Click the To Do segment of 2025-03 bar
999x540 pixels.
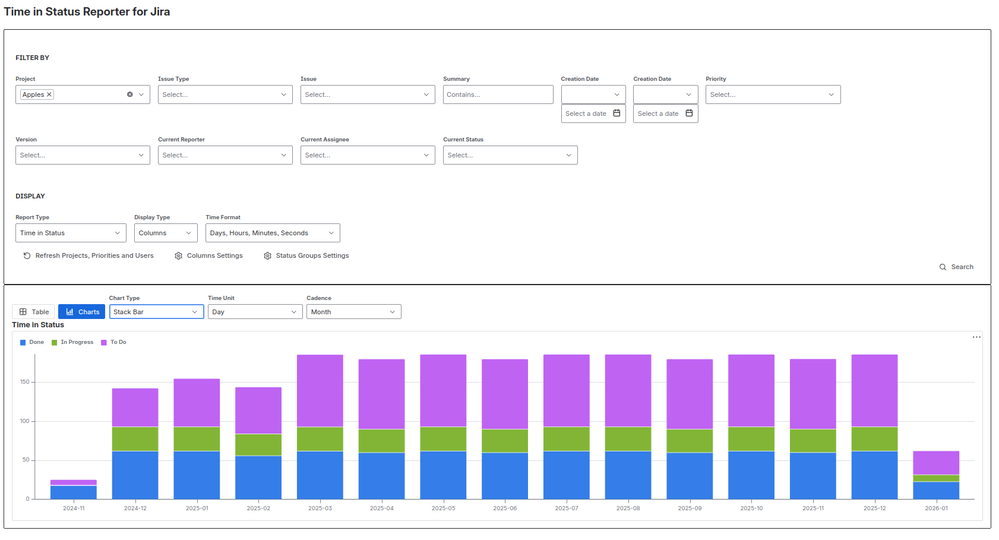point(320,390)
